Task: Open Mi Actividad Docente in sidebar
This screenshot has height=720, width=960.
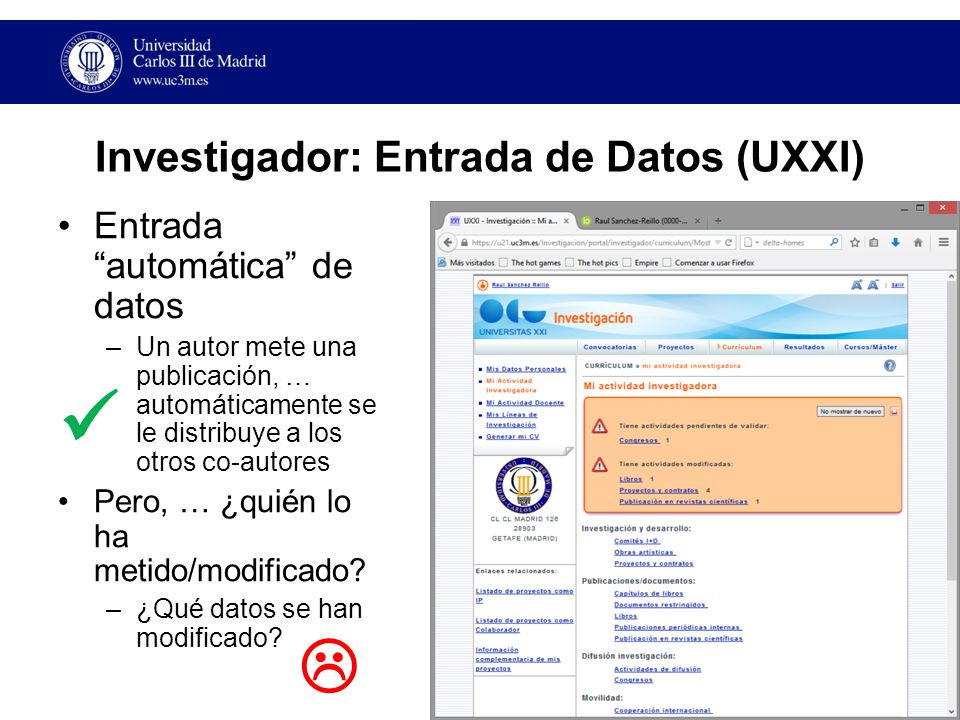Action: (x=525, y=403)
